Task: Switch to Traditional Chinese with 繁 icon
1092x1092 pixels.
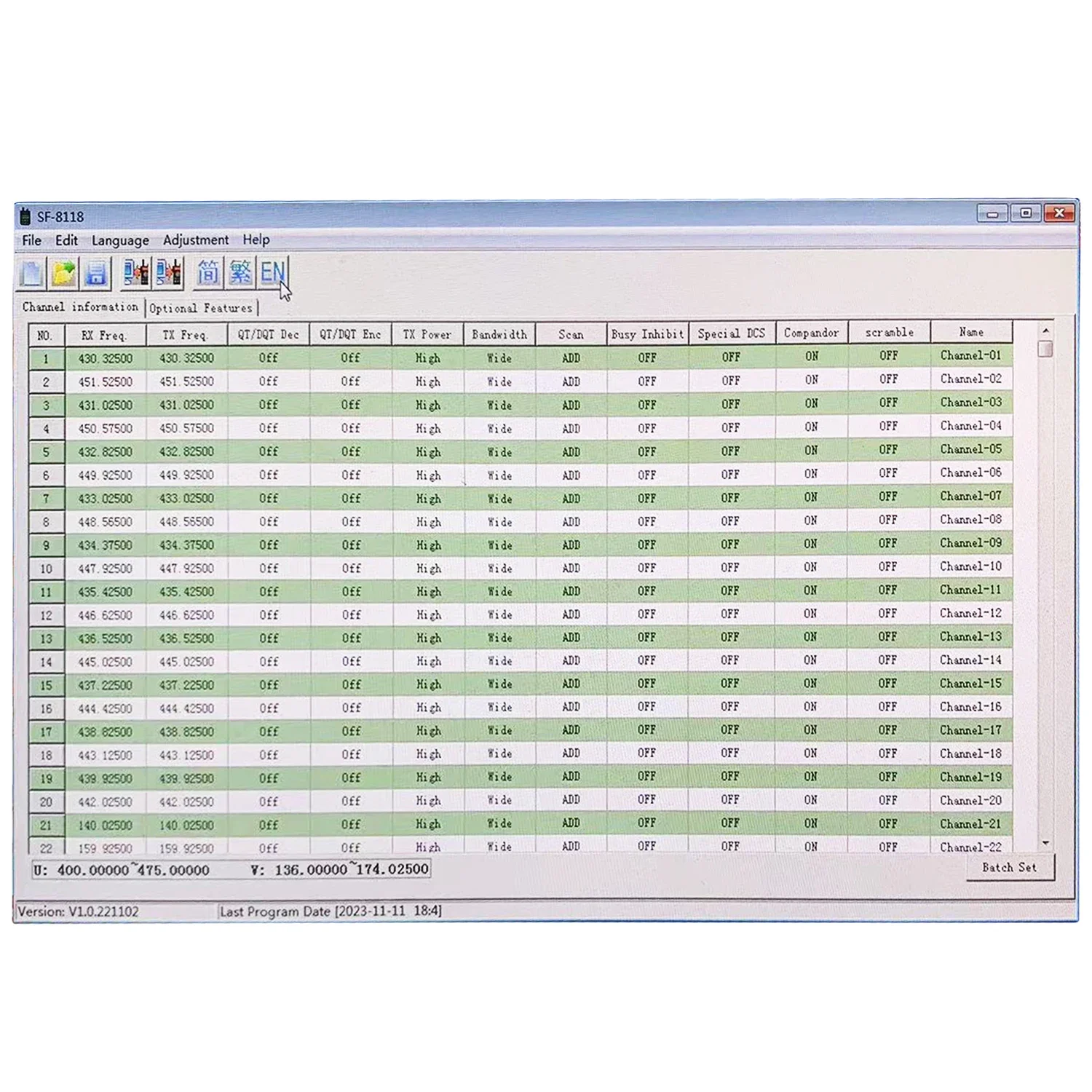Action: pyautogui.click(x=240, y=273)
